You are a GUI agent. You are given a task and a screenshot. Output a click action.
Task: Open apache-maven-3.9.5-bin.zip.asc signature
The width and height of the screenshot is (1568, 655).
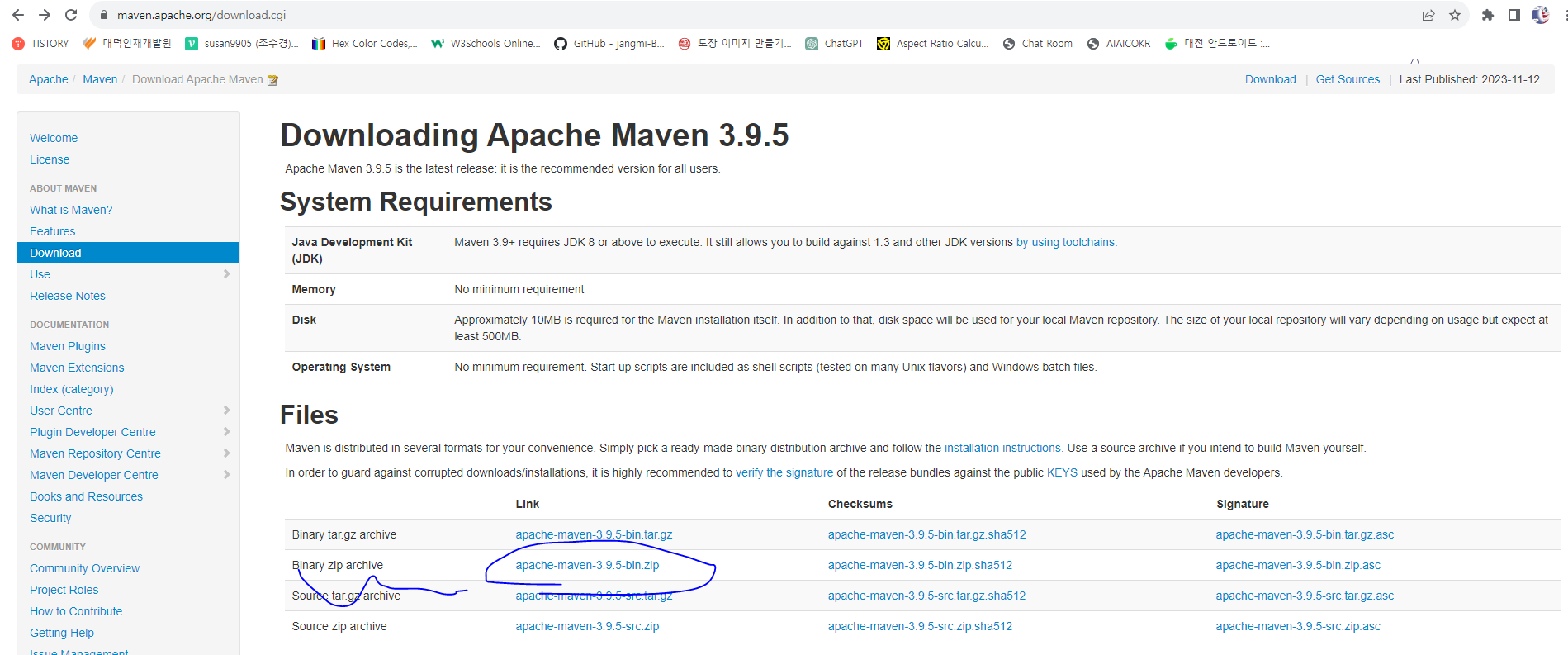[x=1298, y=565]
